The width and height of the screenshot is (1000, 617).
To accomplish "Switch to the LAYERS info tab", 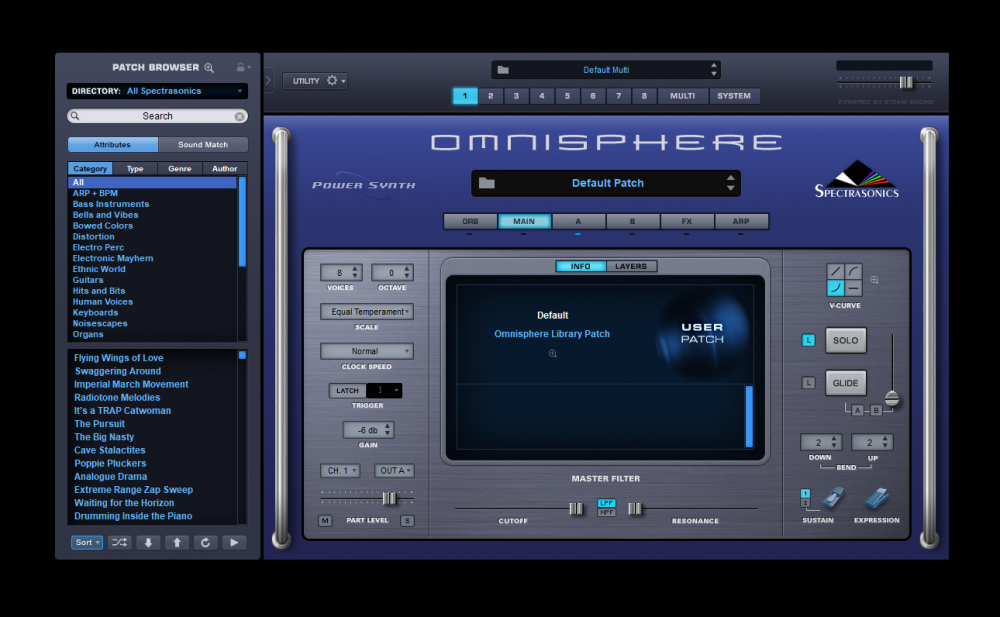I will (x=631, y=266).
